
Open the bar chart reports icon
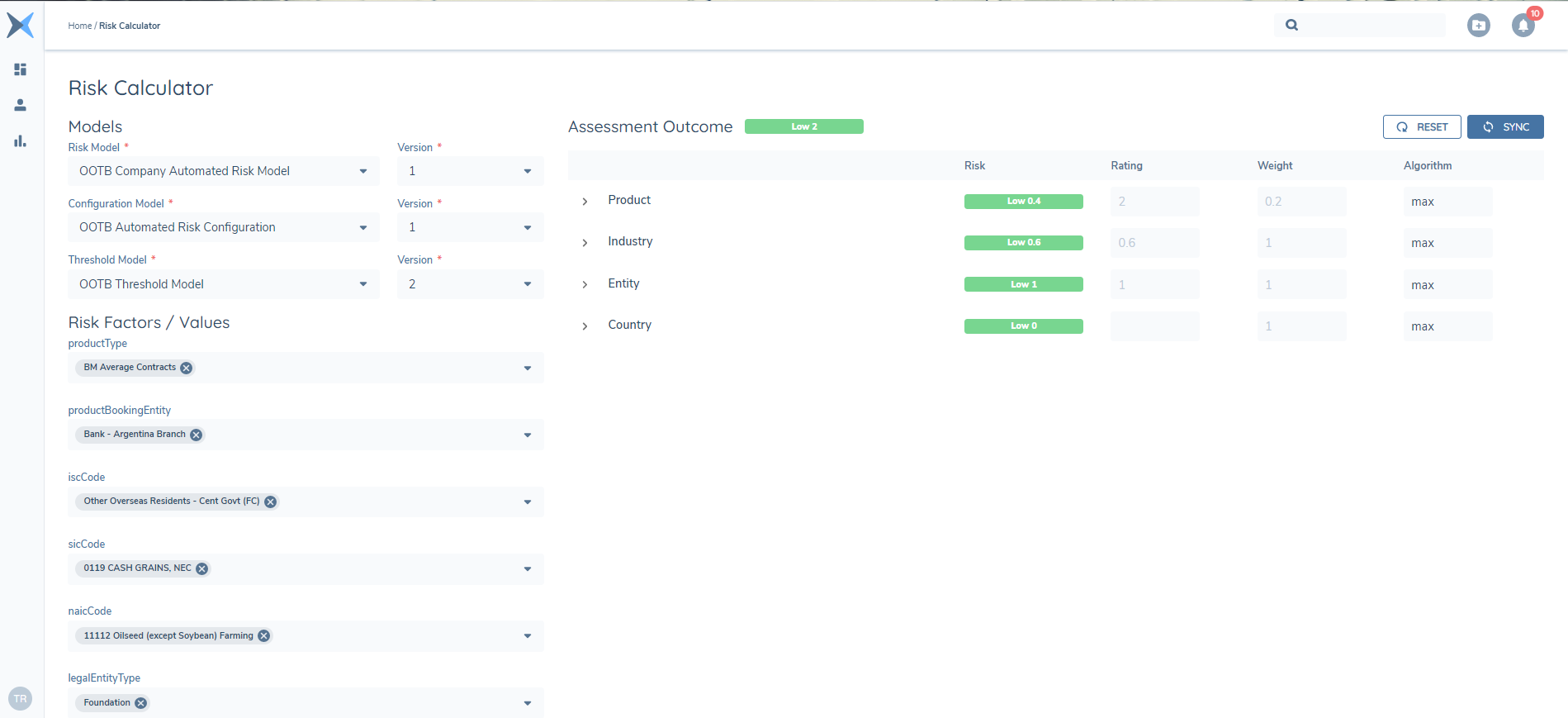[x=21, y=141]
